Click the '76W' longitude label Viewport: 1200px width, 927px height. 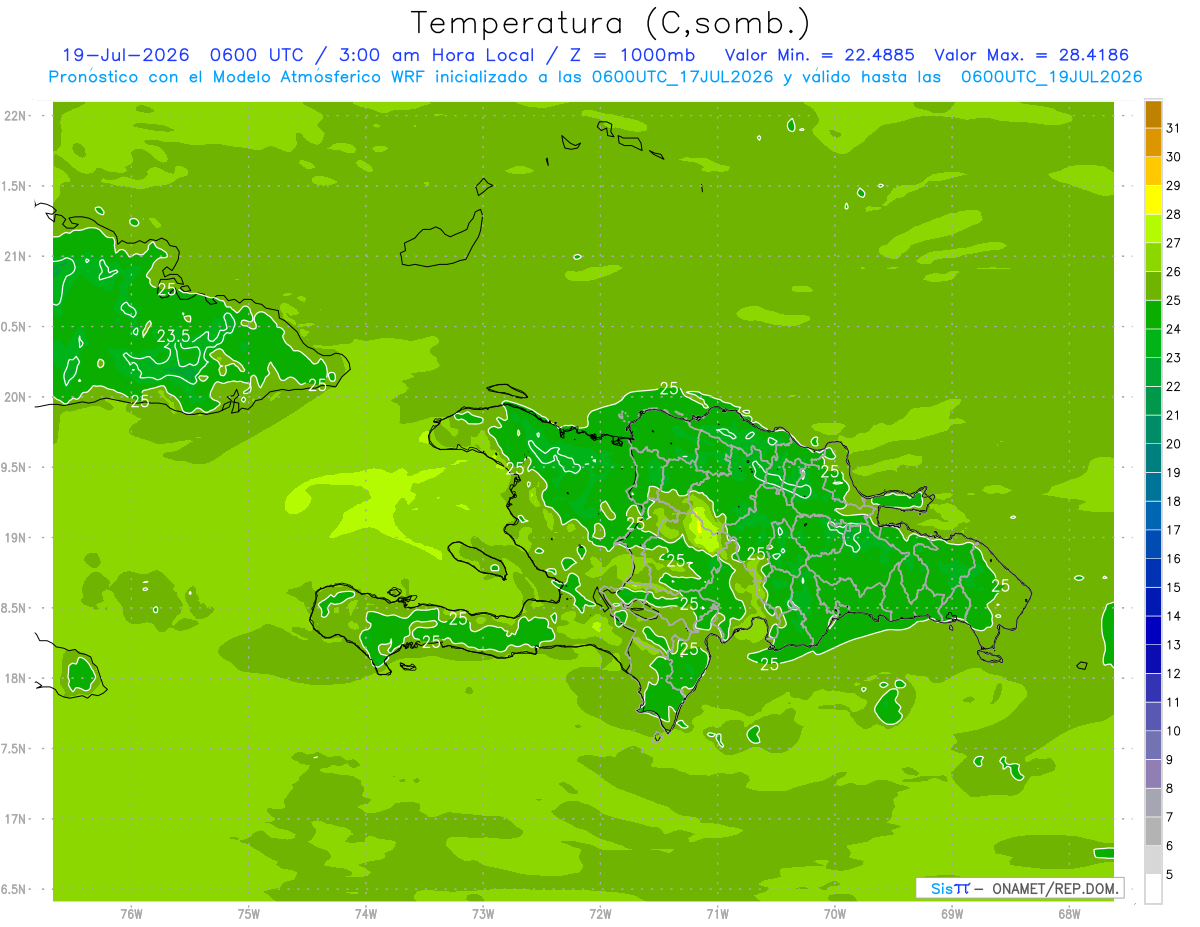pyautogui.click(x=131, y=913)
